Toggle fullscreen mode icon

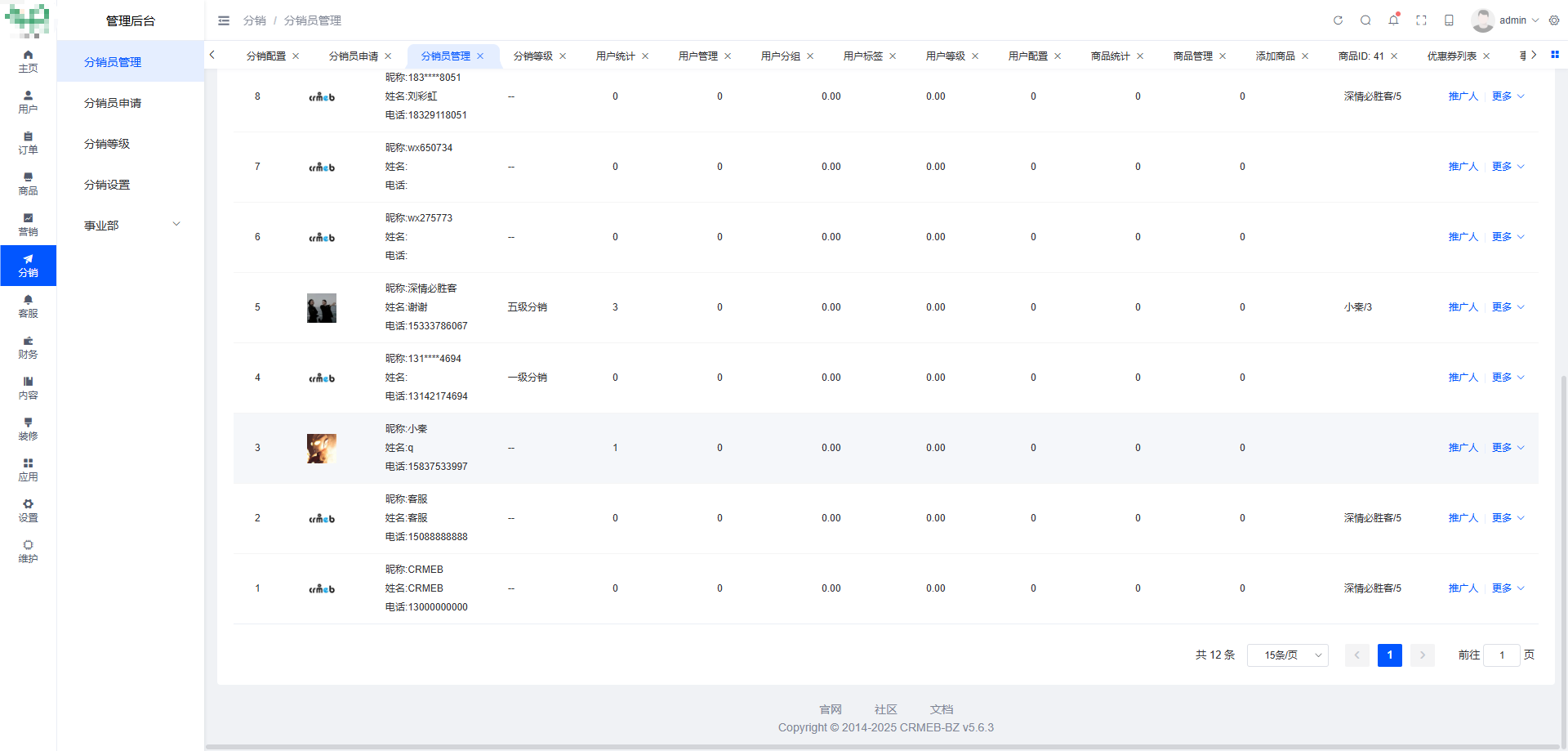(x=1421, y=20)
